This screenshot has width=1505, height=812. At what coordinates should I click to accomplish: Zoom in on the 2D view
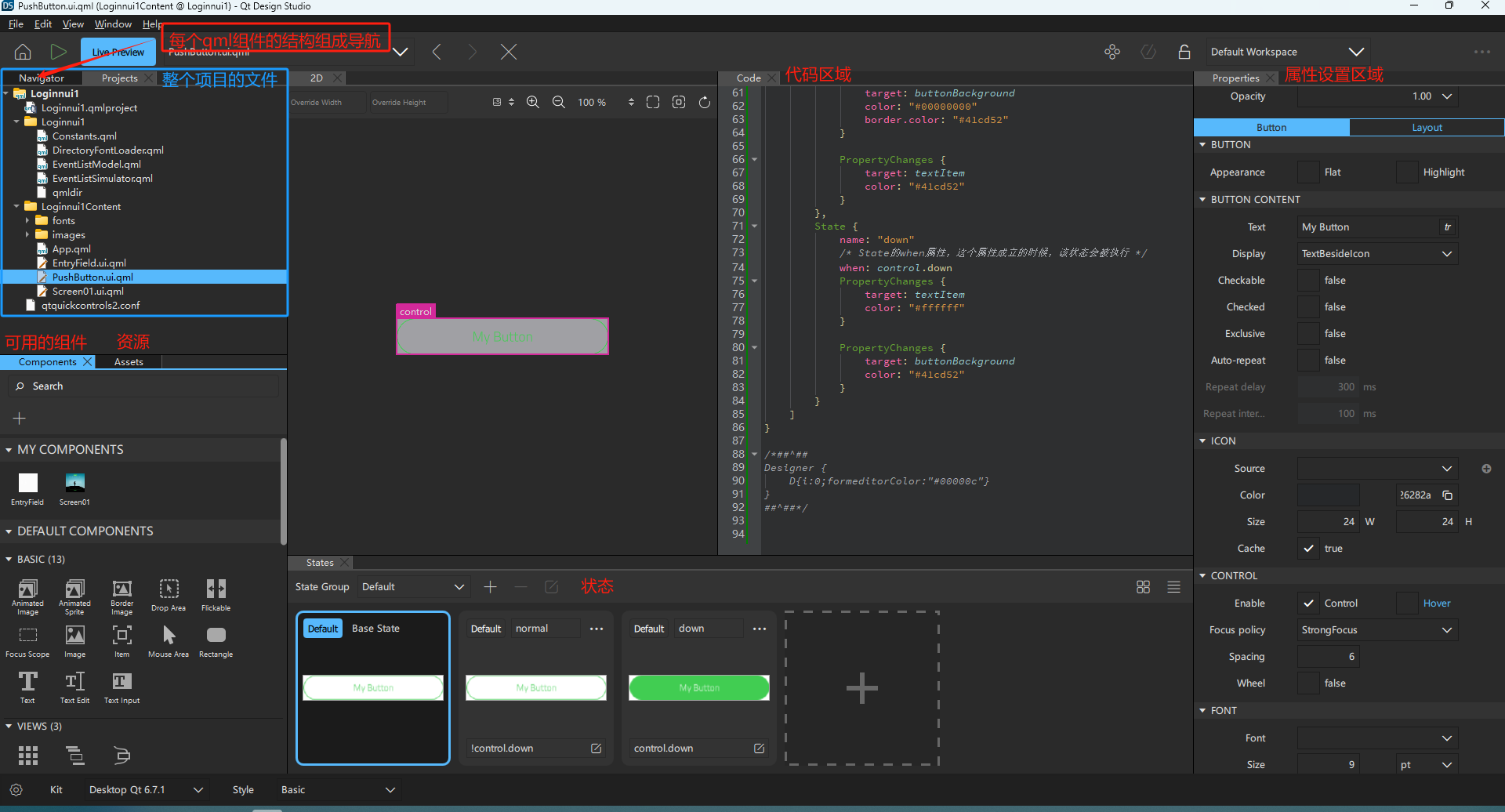coord(533,103)
